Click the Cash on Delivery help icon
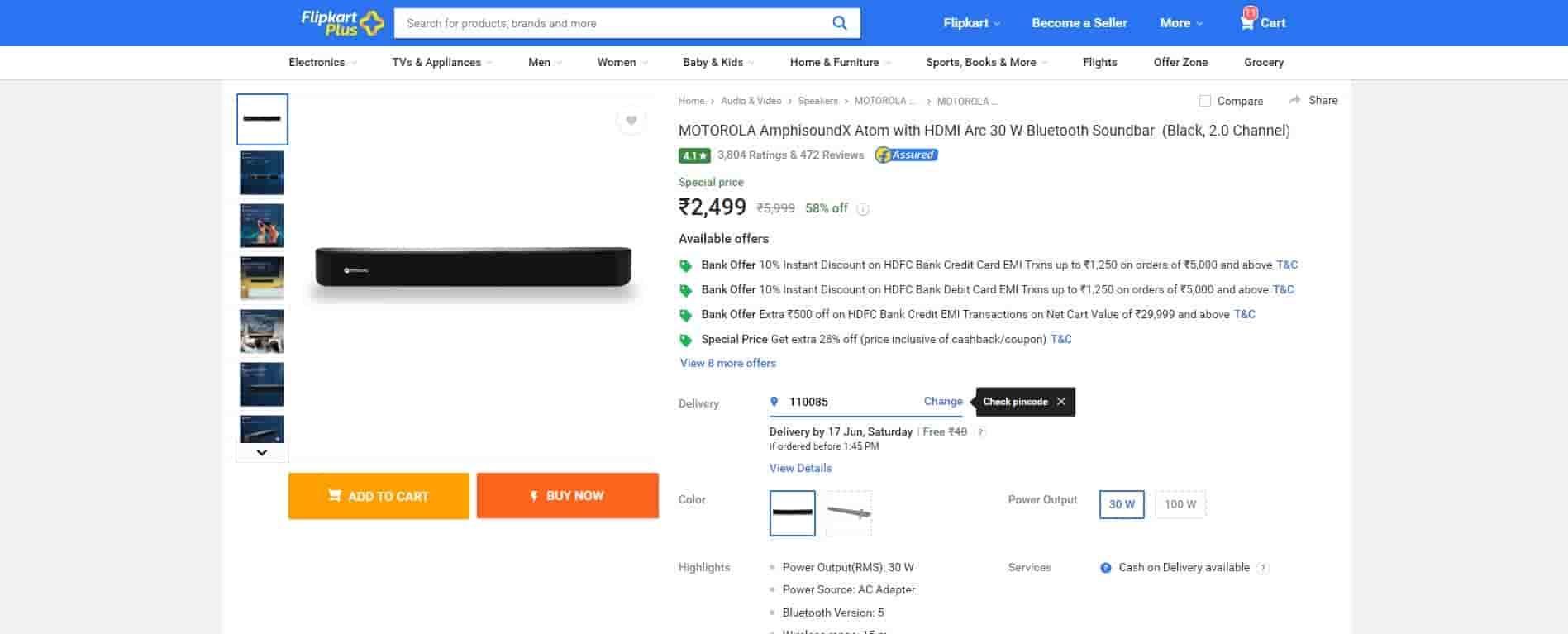Image resolution: width=1568 pixels, height=634 pixels. 1262,568
